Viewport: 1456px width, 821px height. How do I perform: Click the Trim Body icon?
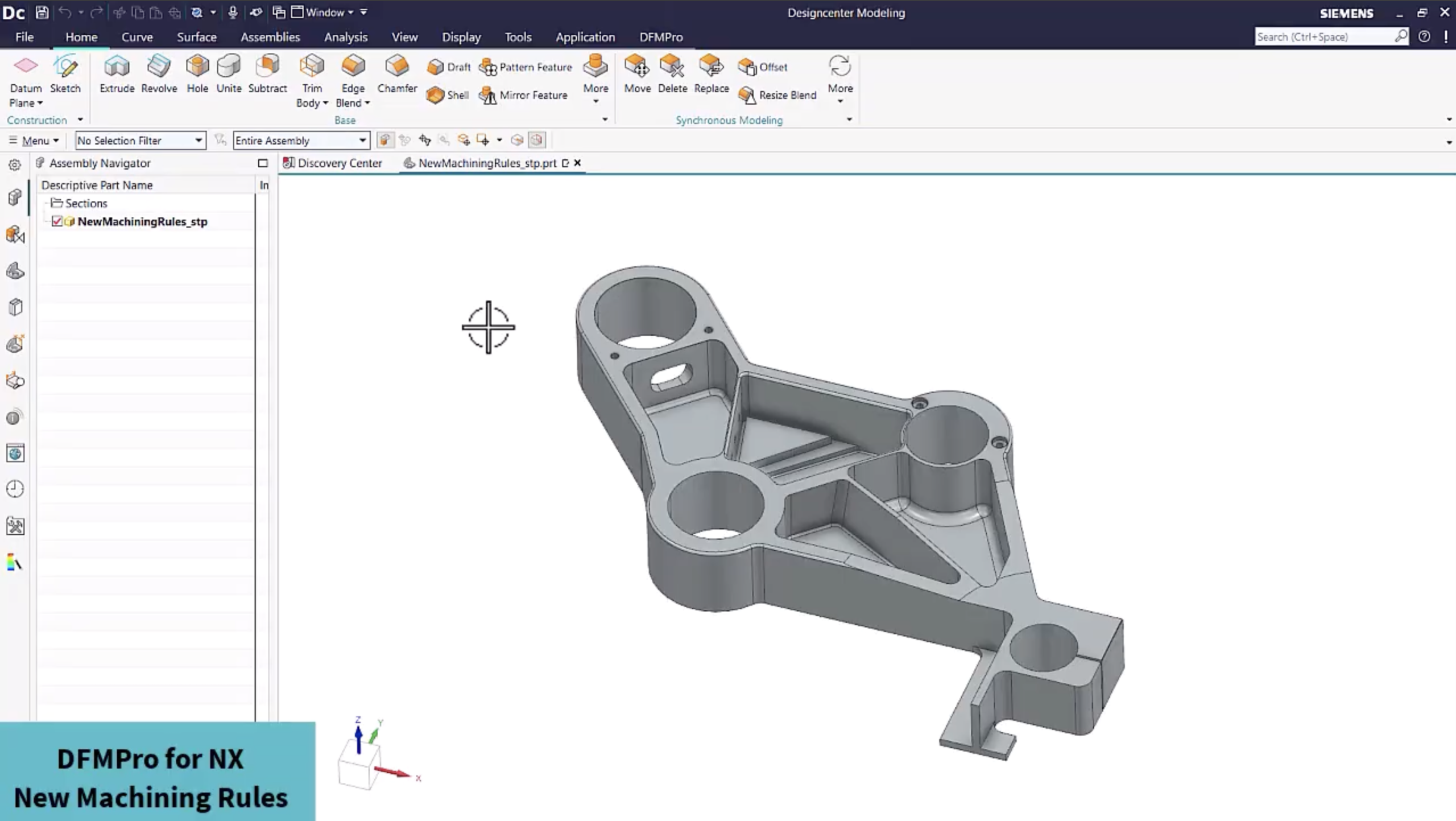point(312,67)
